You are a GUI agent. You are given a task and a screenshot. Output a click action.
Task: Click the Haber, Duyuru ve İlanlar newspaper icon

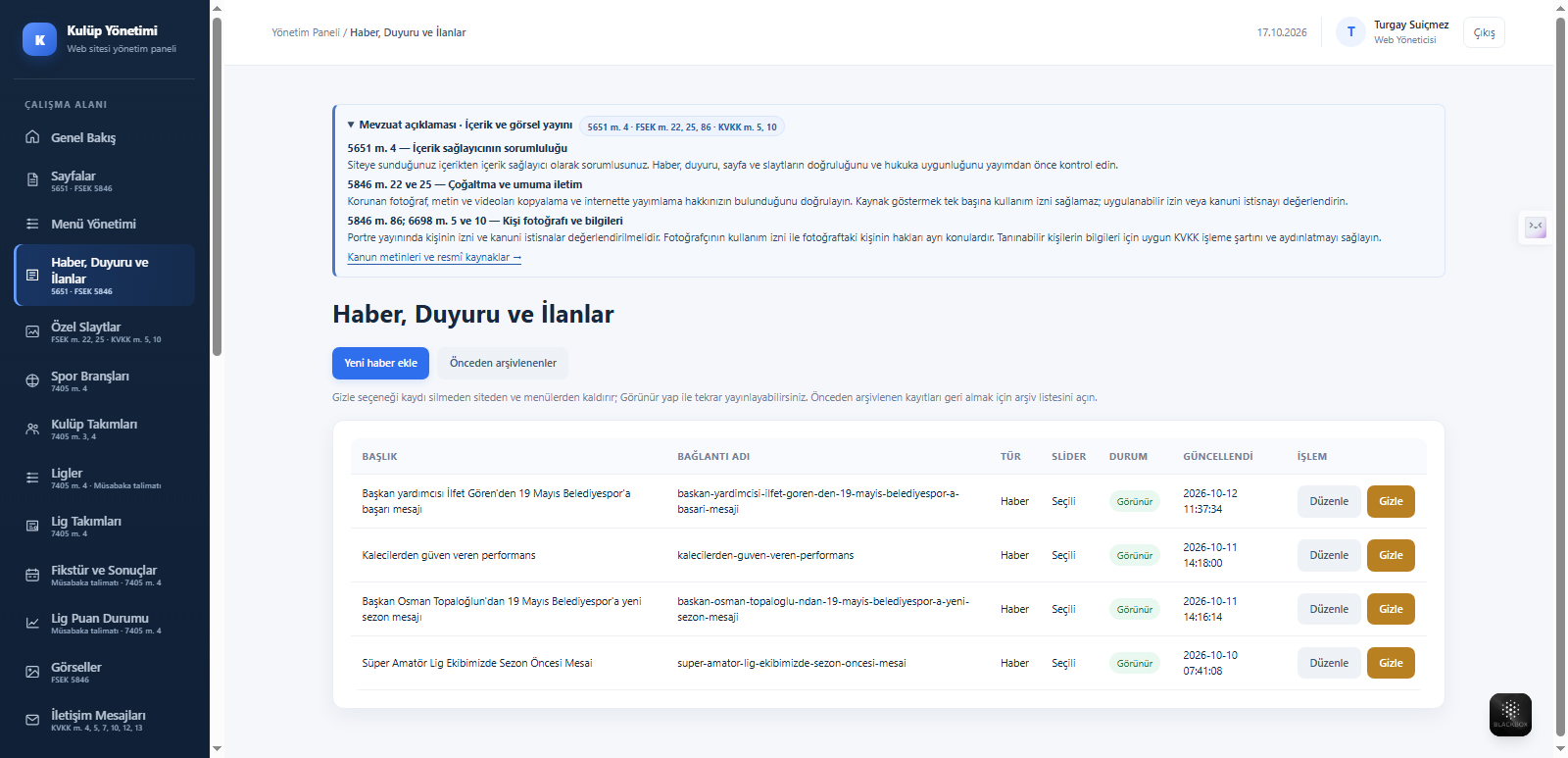(x=32, y=276)
